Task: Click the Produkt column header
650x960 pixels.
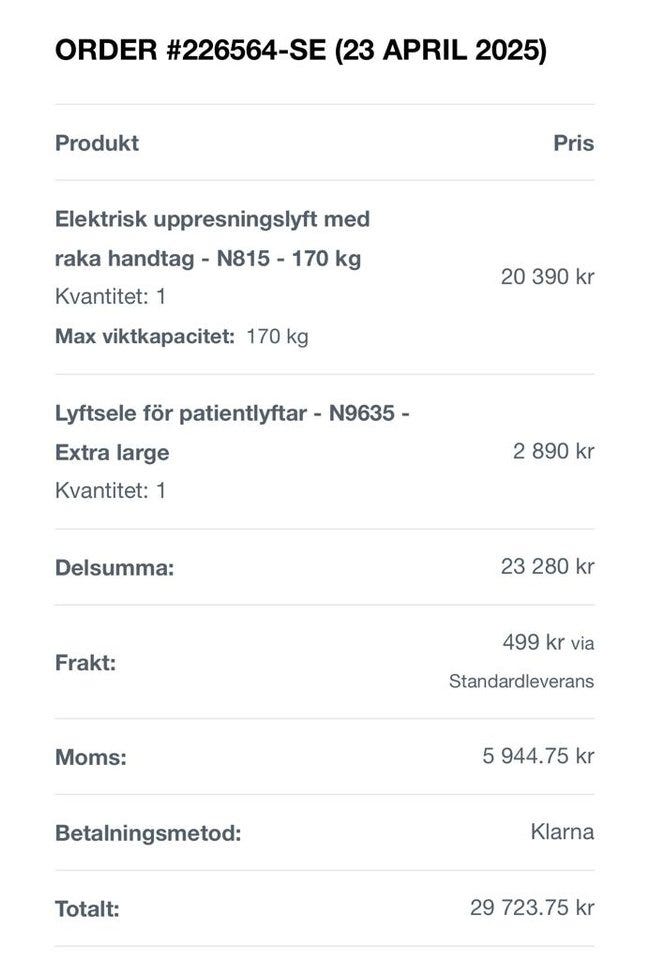Action: pos(97,143)
